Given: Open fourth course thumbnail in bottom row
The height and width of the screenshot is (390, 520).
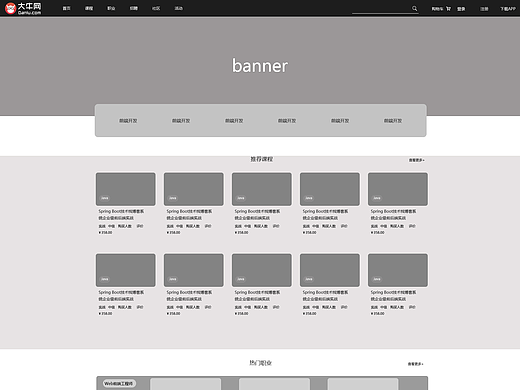Looking at the screenshot, I should coord(330,270).
